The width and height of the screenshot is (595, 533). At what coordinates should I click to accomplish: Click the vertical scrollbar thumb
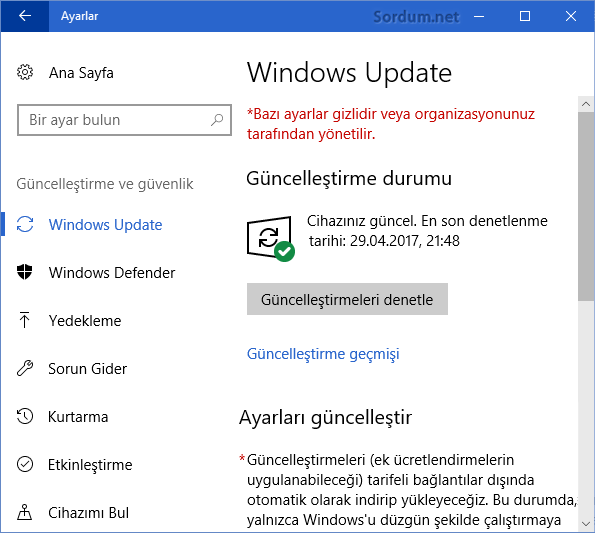586,206
